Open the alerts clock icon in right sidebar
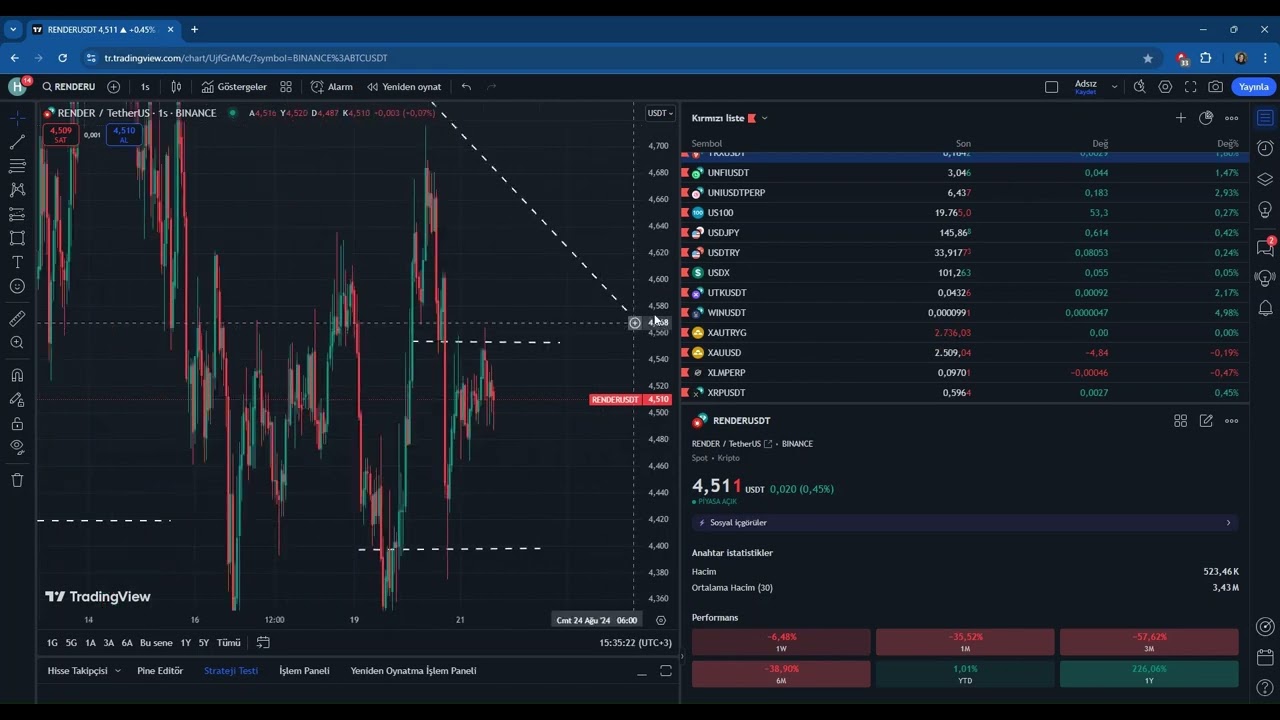This screenshot has height=720, width=1280. click(x=1265, y=149)
